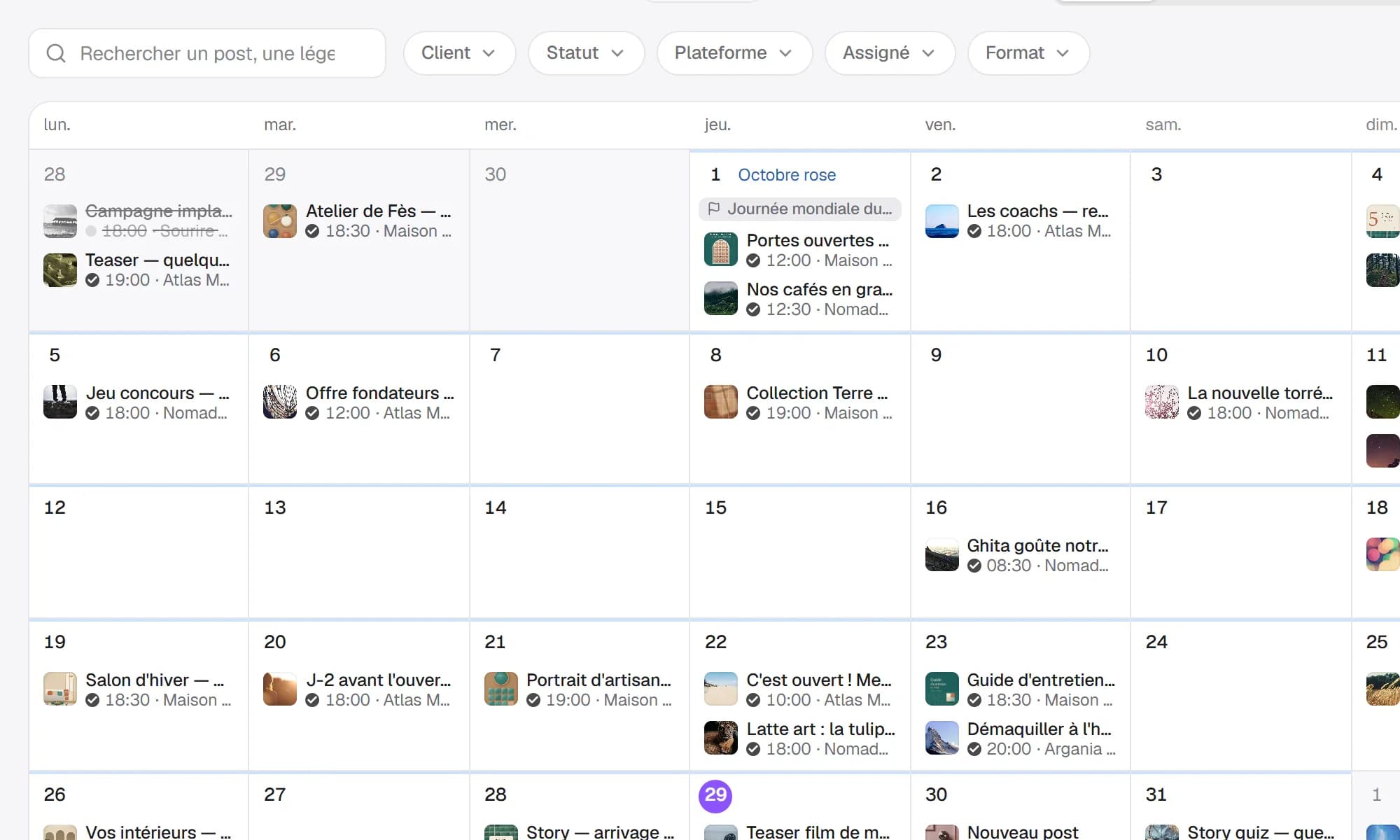
Task: Open thumbnail of Atelier de Fès post
Action: [280, 221]
